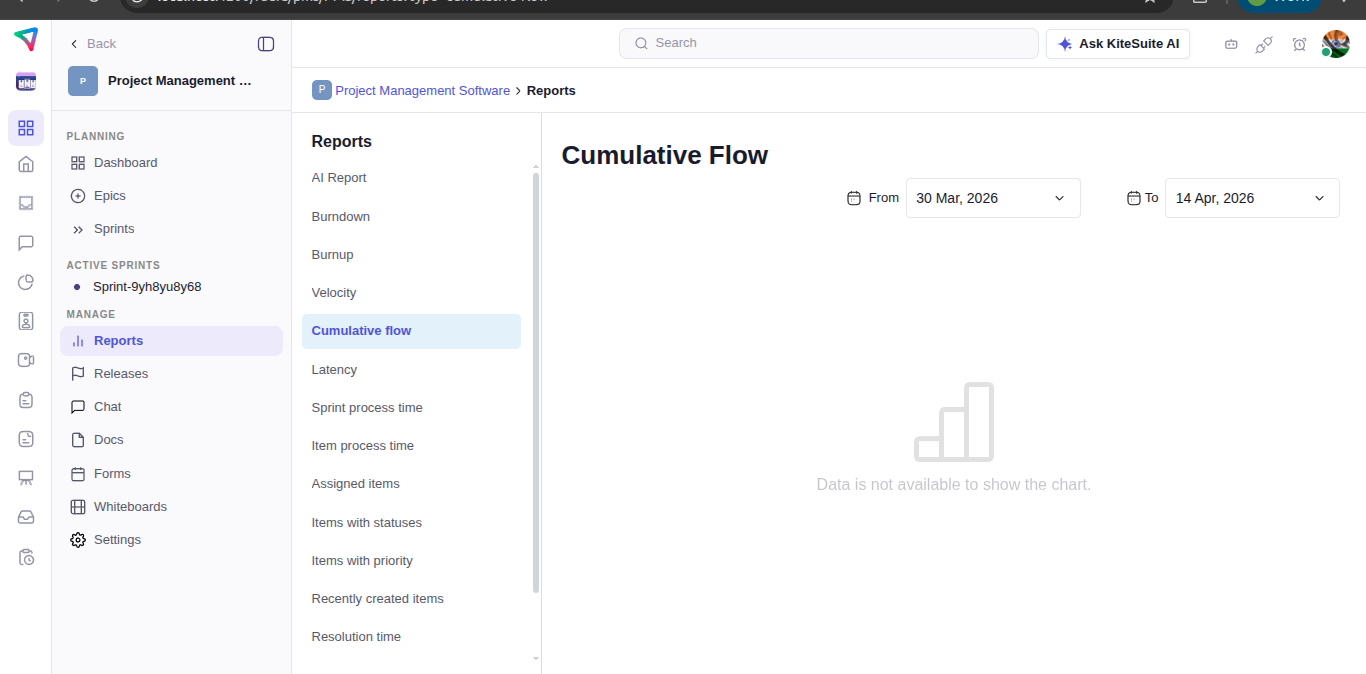The height and width of the screenshot is (674, 1366).
Task: Select the Items with statuses report
Action: click(x=411, y=523)
